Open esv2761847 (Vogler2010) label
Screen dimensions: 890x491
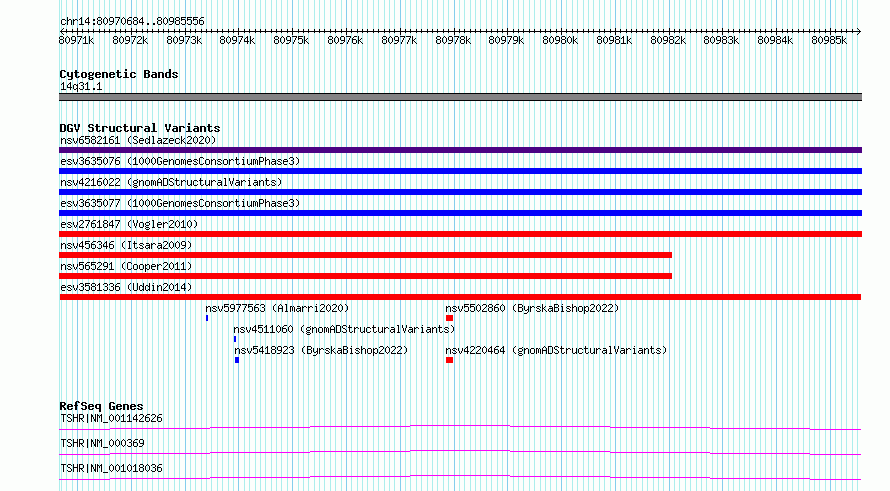pos(129,224)
